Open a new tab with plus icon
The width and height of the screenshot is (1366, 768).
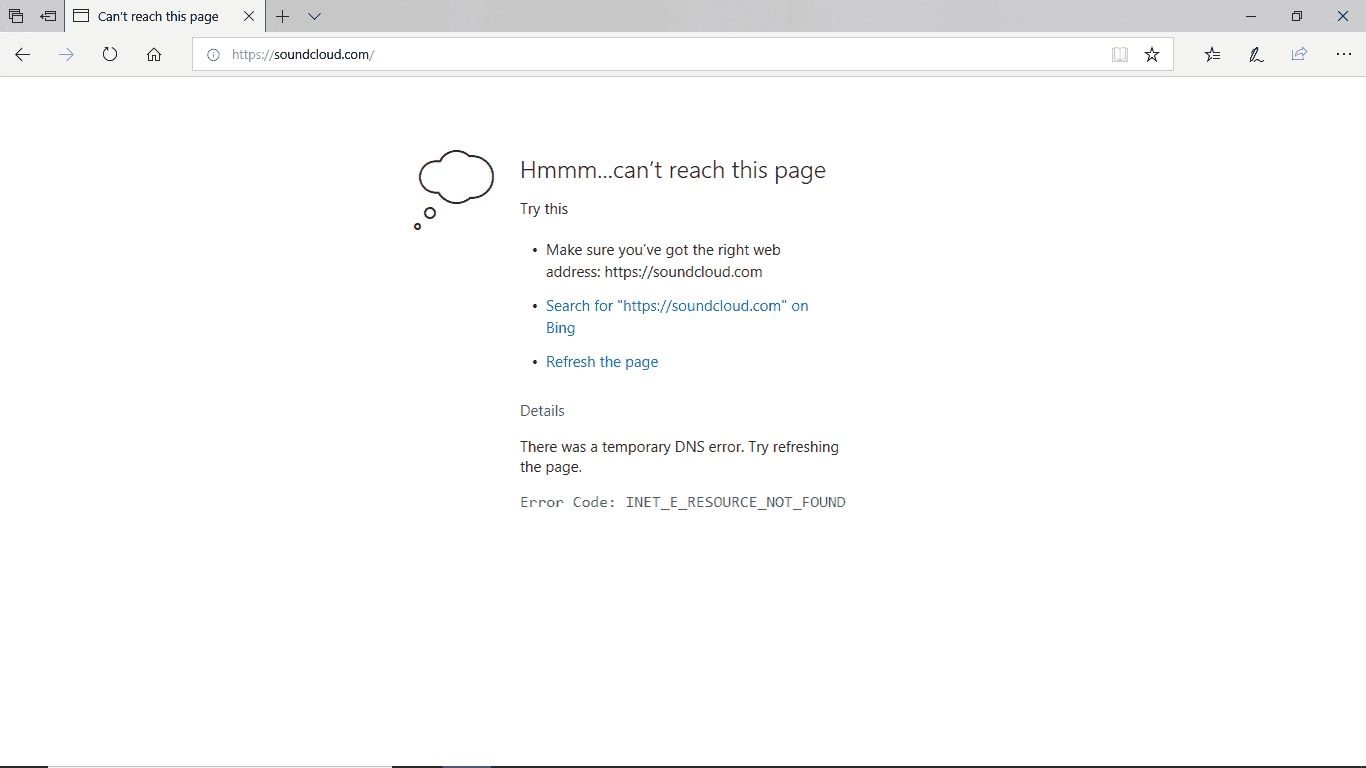coord(283,16)
